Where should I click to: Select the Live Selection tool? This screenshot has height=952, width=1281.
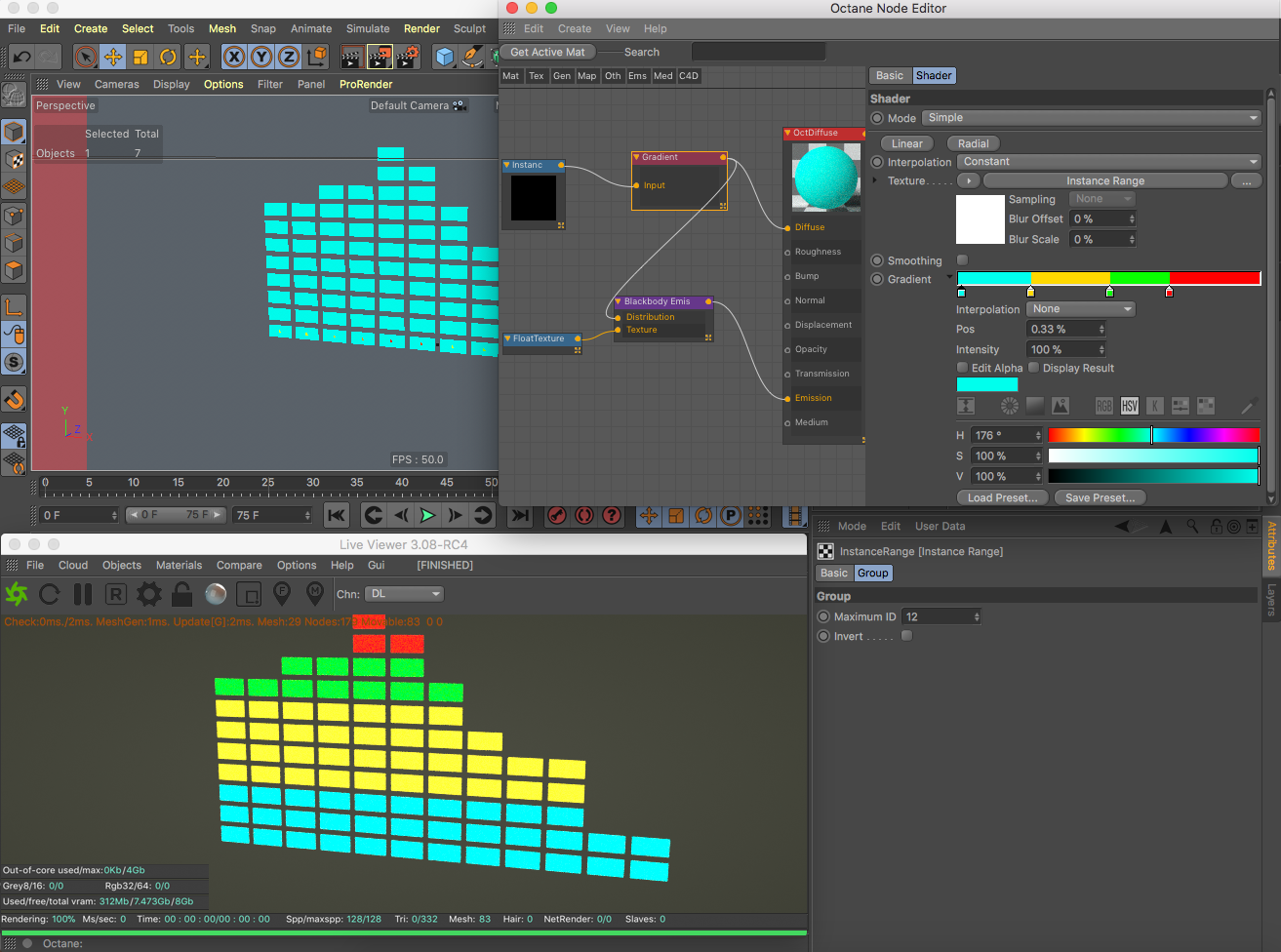coord(86,57)
